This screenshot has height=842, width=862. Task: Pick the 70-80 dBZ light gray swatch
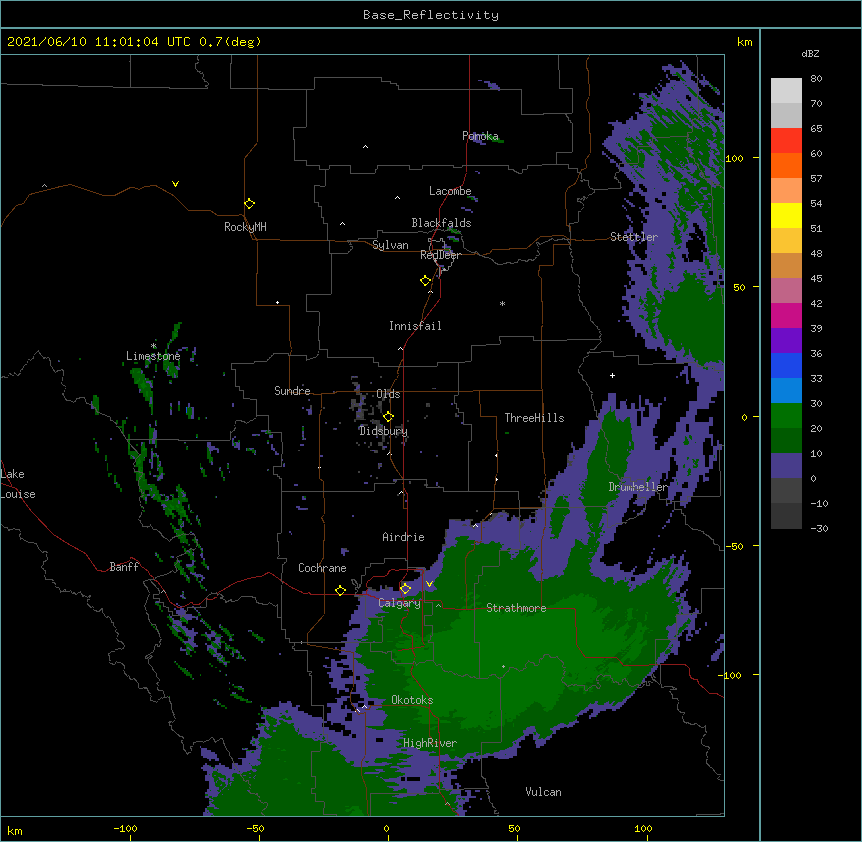(x=786, y=91)
